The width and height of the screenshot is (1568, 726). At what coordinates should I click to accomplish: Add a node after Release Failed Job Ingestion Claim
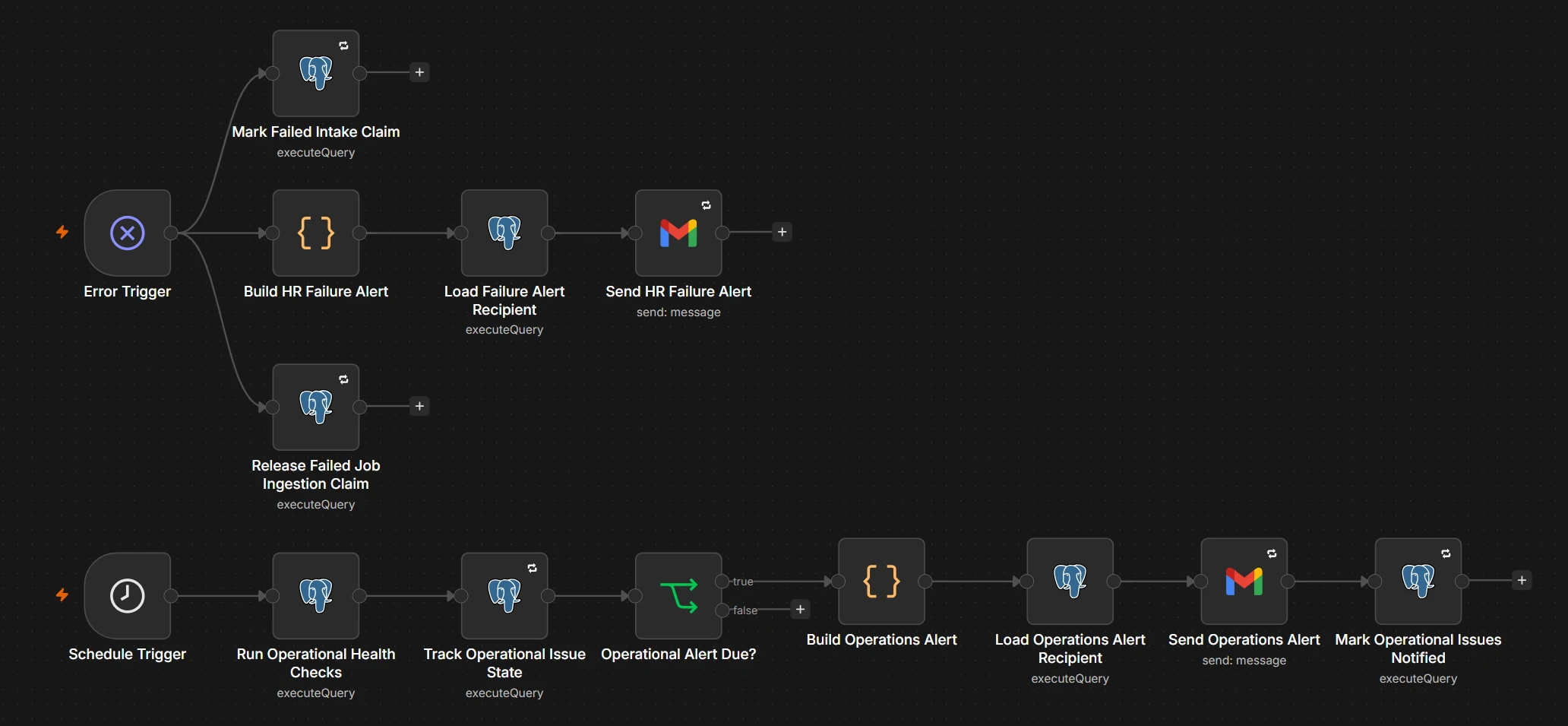[419, 406]
